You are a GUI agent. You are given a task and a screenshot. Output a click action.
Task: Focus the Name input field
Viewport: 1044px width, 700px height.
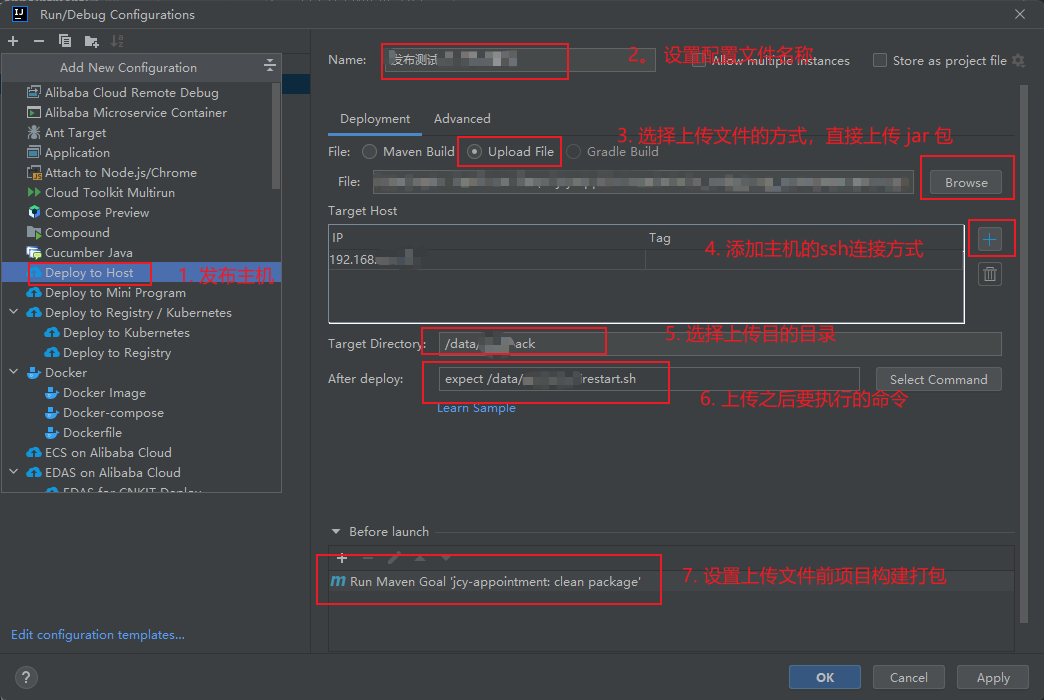520,60
